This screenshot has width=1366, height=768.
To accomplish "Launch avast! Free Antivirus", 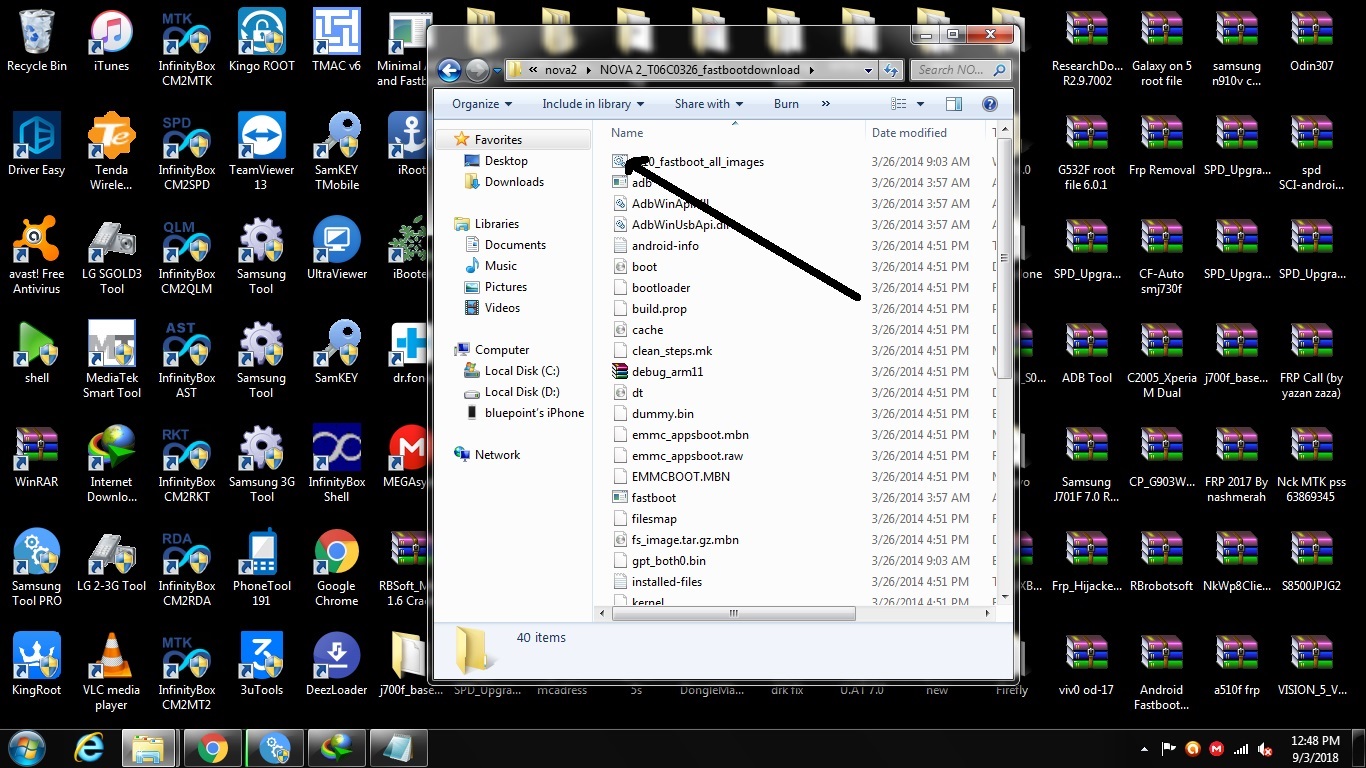I will click(x=37, y=256).
